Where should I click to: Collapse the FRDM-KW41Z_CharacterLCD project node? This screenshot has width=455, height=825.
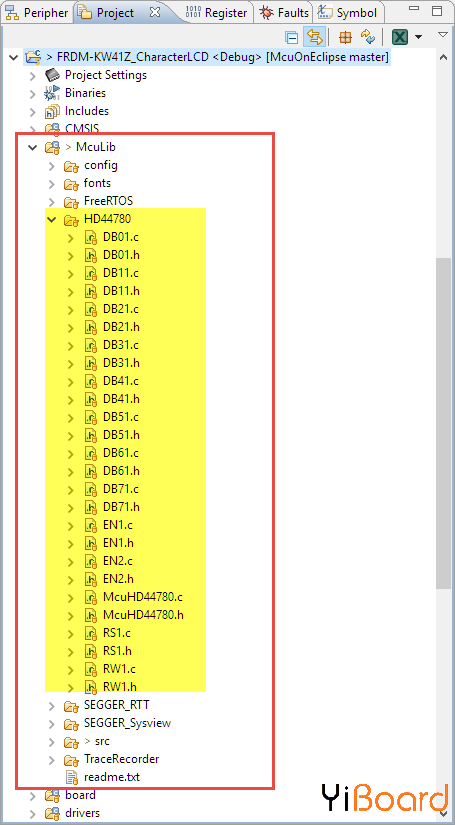pyautogui.click(x=14, y=57)
